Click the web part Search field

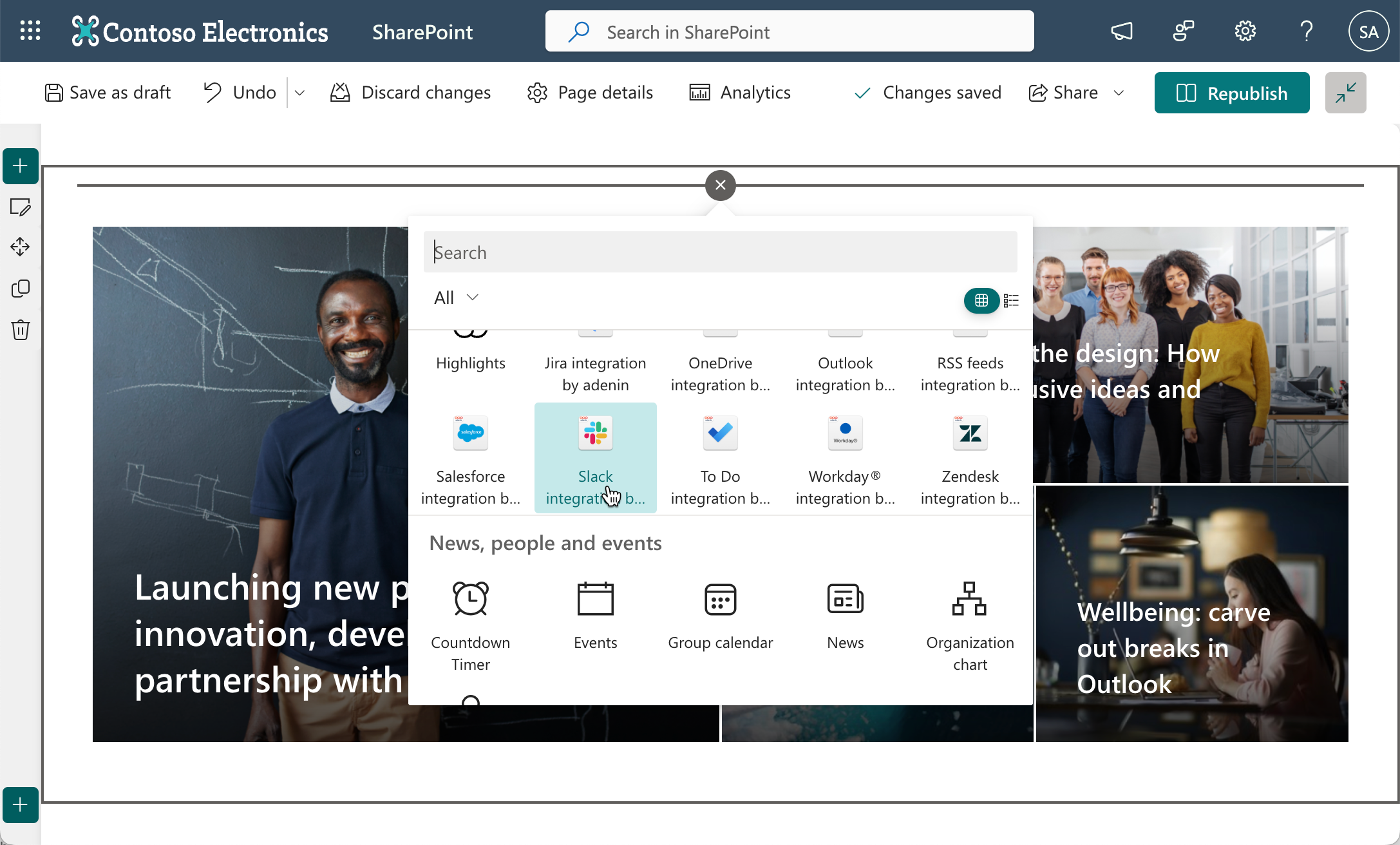click(720, 252)
